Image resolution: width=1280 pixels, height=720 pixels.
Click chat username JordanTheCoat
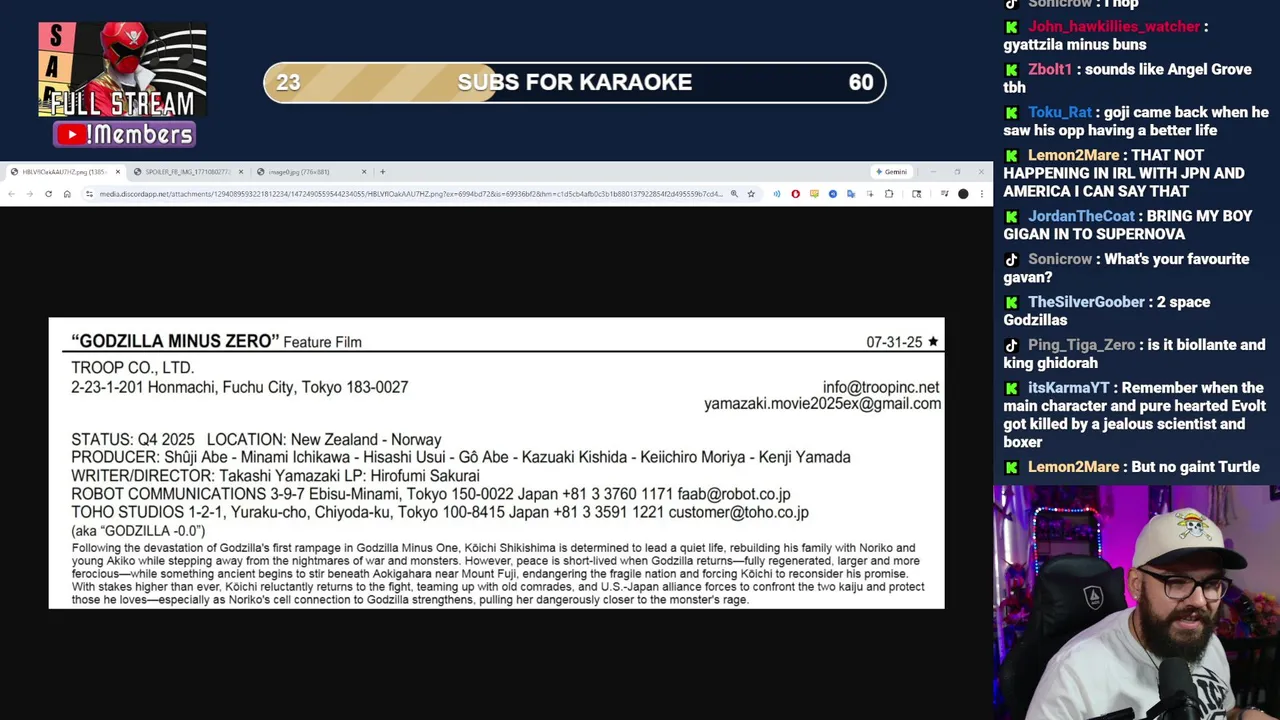coord(1081,216)
